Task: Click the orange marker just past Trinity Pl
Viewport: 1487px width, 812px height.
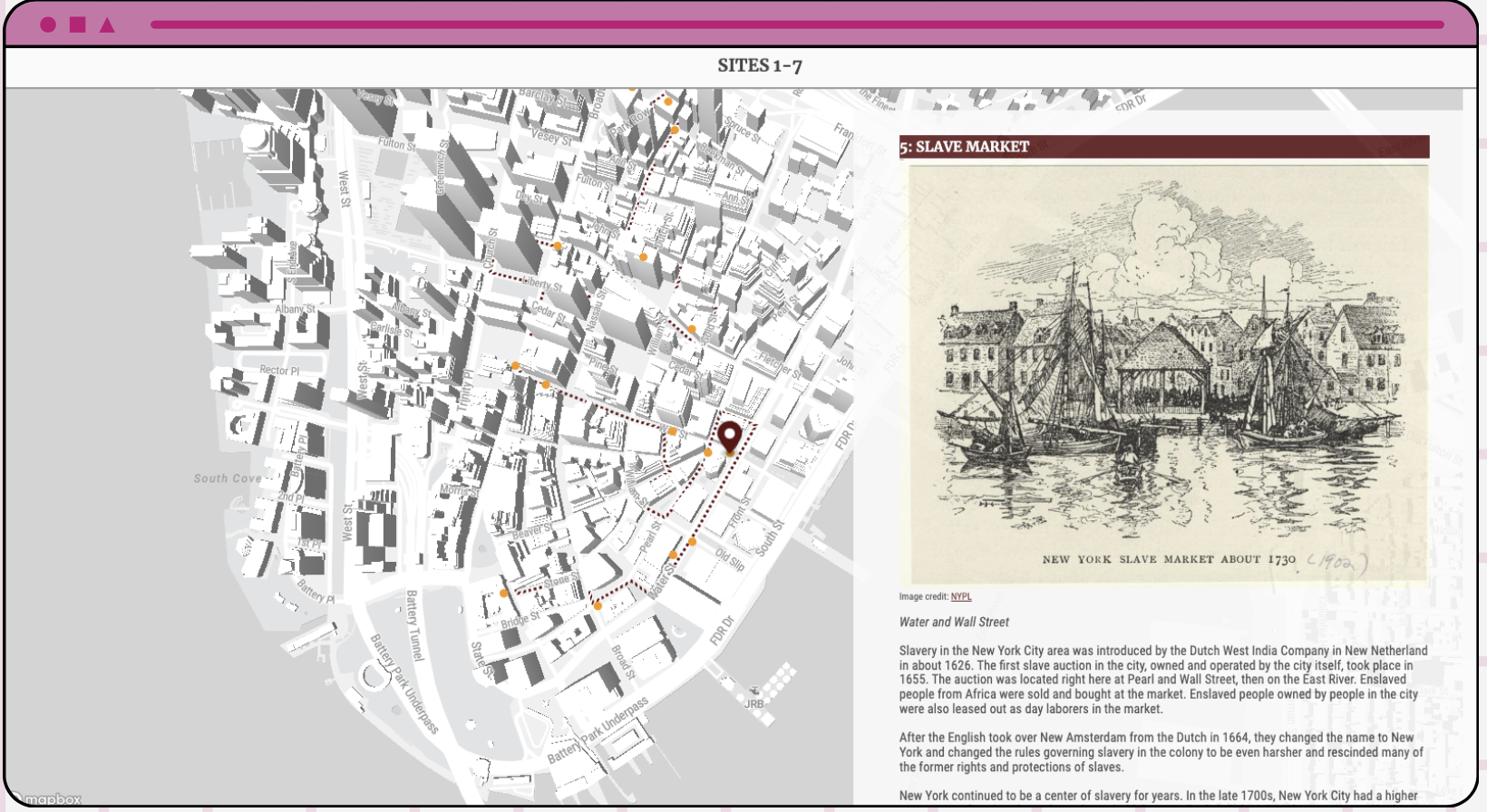Action: pos(515,366)
